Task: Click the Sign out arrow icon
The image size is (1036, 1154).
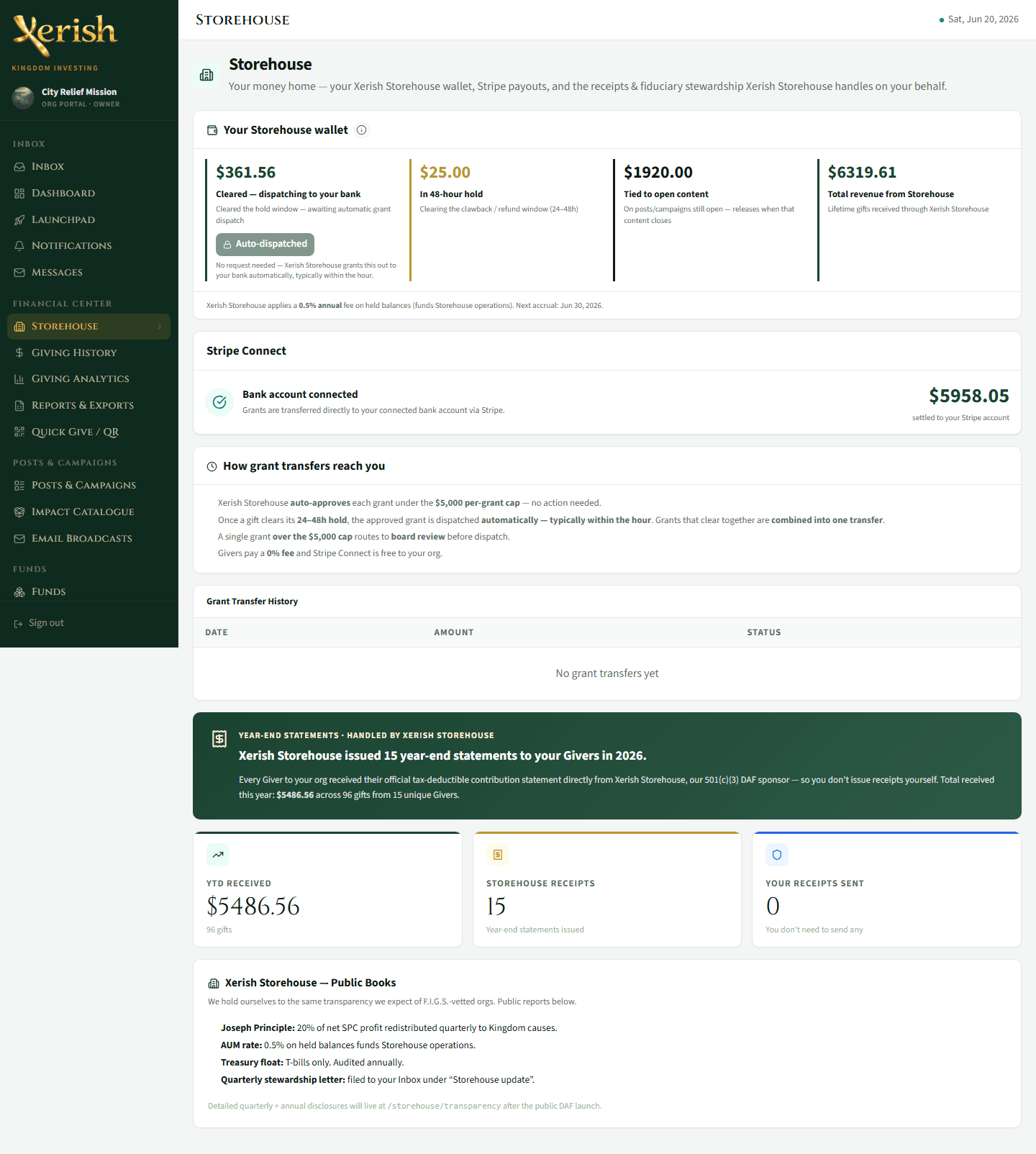Action: tap(18, 624)
